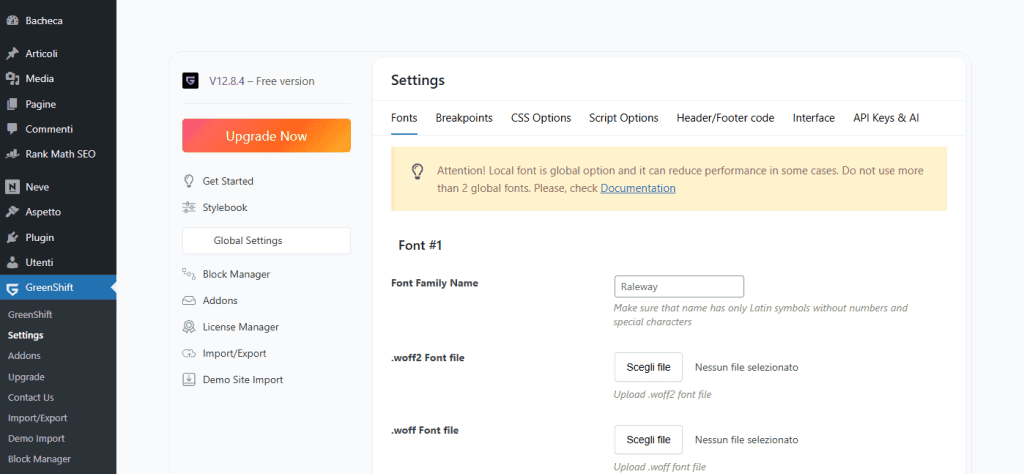The image size is (1024, 474).
Task: Click the Plugin plug icon
Action: click(12, 238)
